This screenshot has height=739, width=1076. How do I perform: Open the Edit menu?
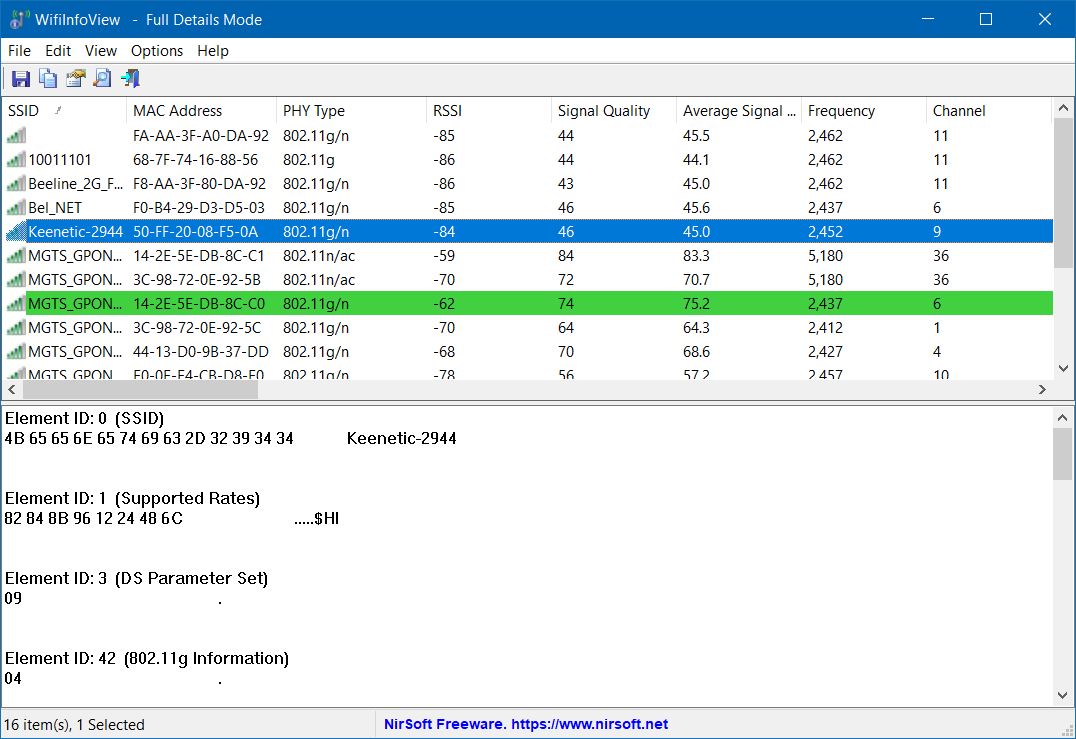(58, 51)
